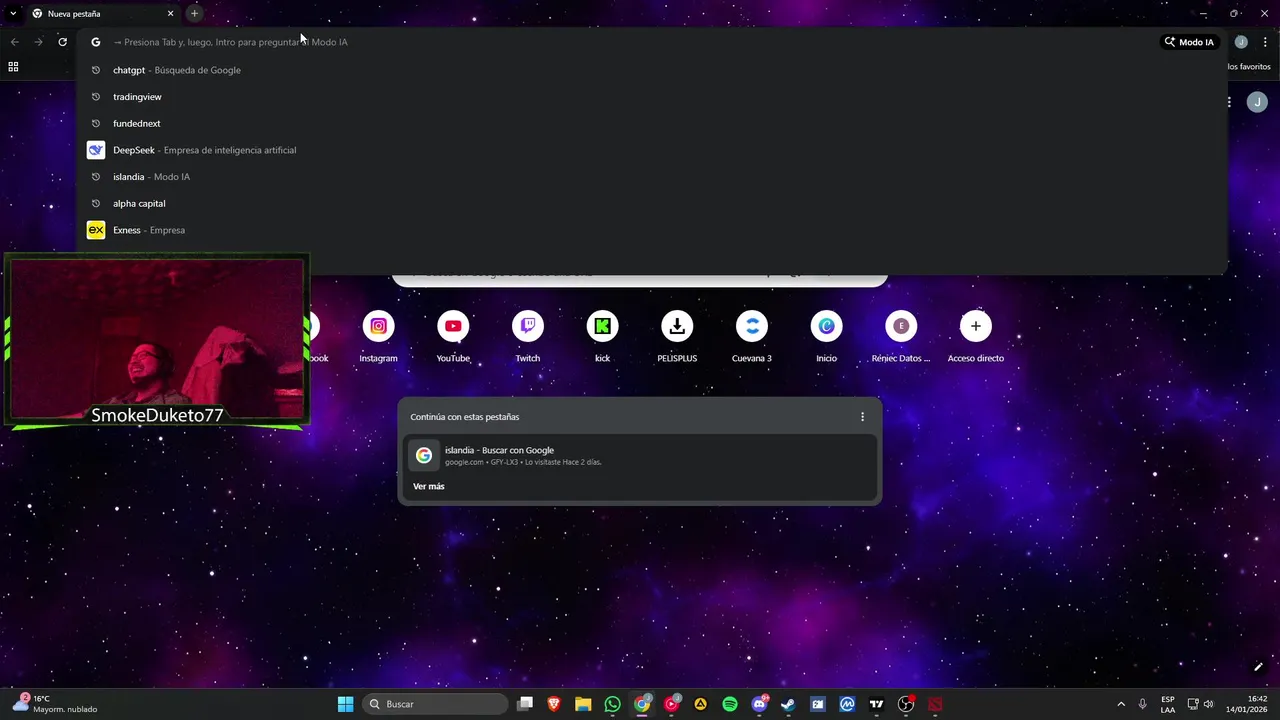
Task: Click the Ver más link
Action: [429, 486]
